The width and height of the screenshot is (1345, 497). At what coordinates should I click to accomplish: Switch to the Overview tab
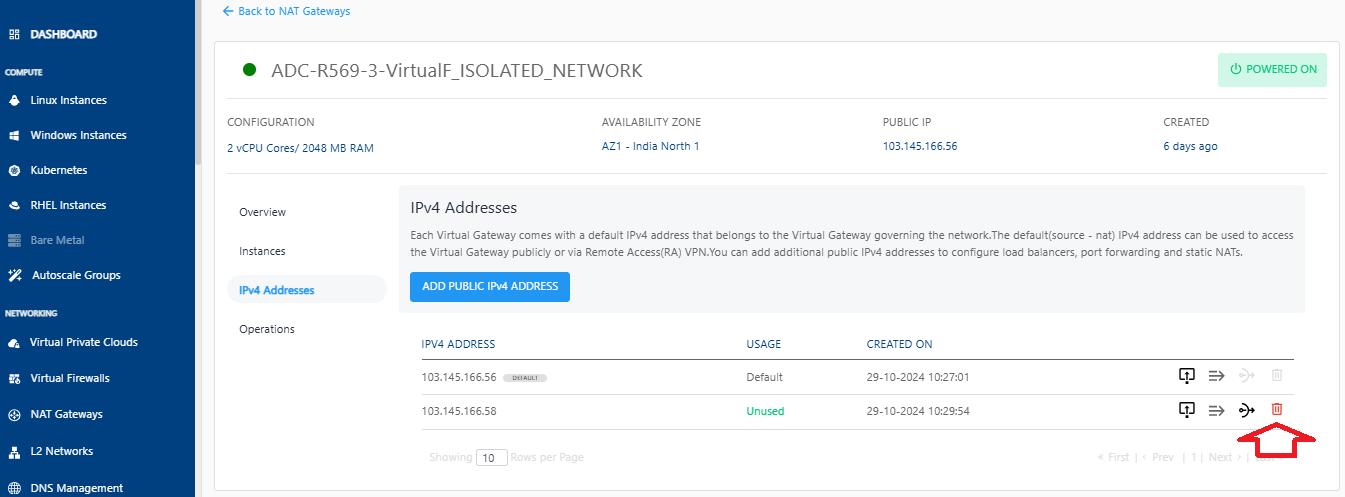[x=262, y=212]
